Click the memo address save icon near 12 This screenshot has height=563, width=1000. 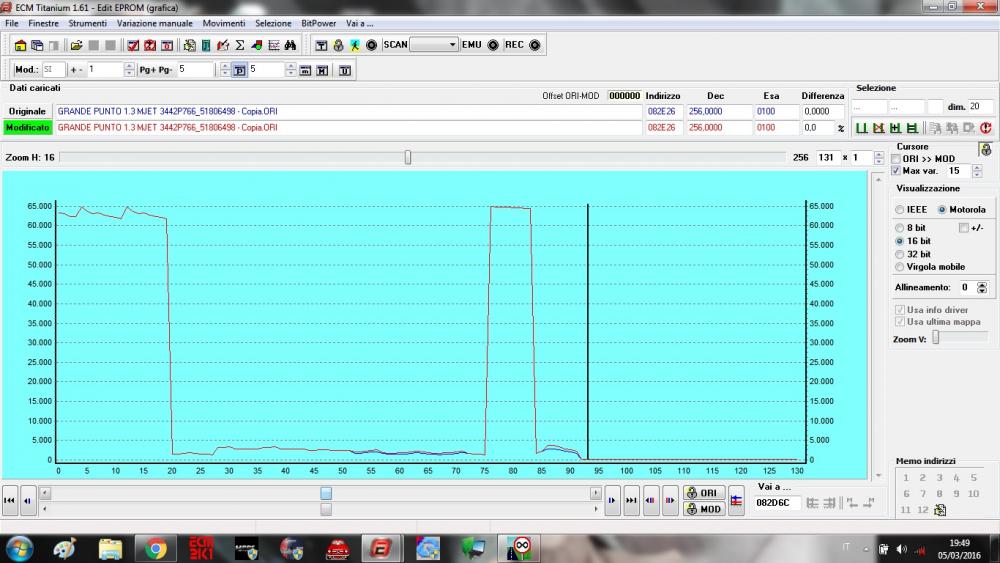(940, 509)
